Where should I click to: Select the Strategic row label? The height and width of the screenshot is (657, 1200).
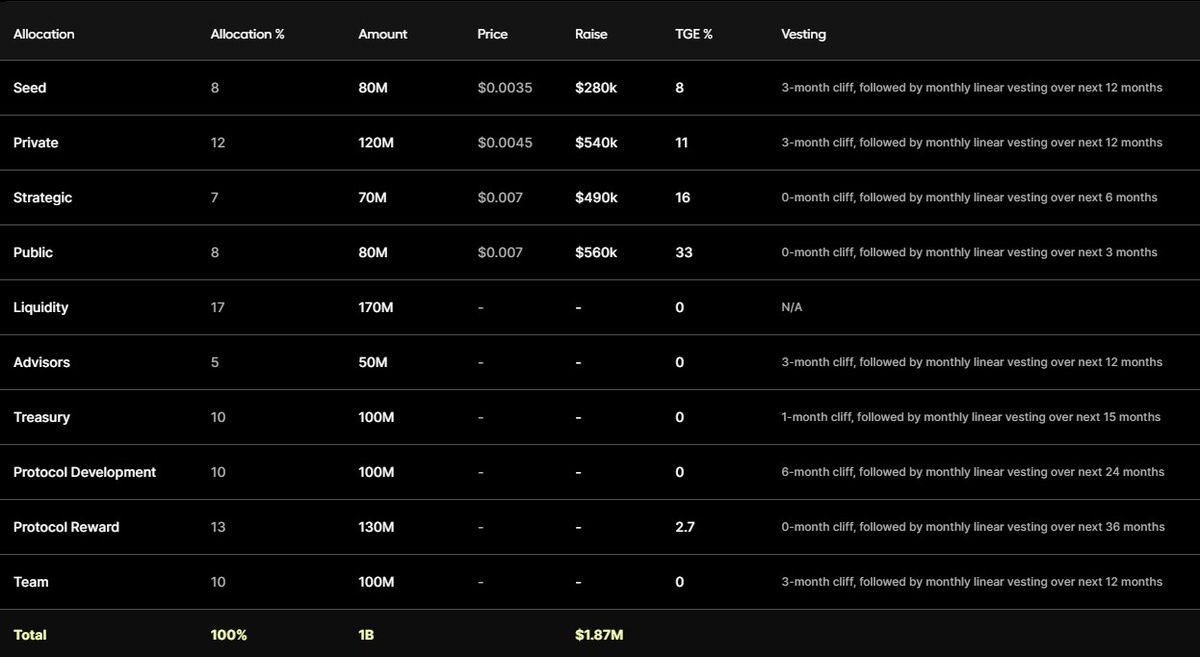43,198
